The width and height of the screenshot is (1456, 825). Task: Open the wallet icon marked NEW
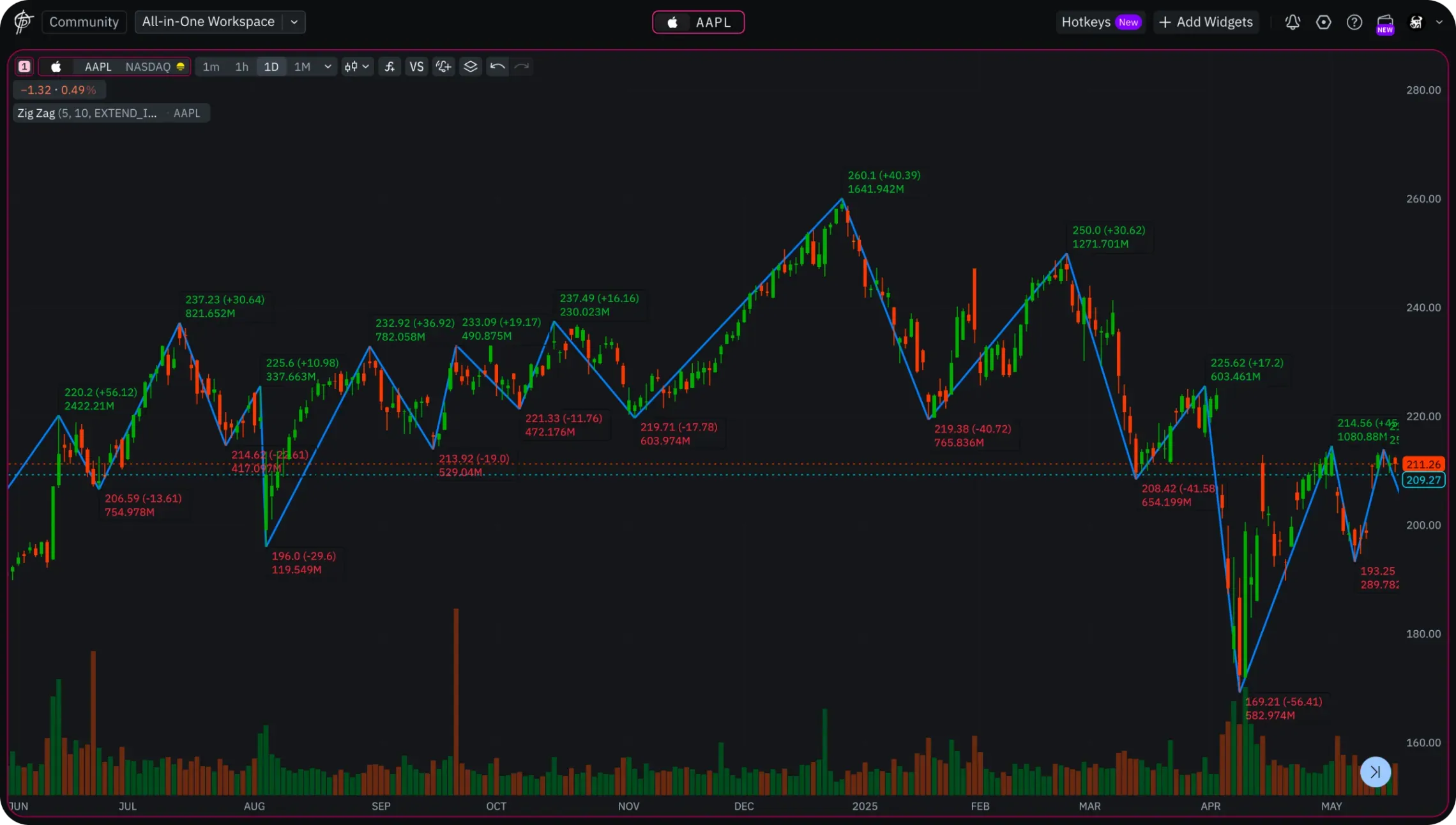1384,23
